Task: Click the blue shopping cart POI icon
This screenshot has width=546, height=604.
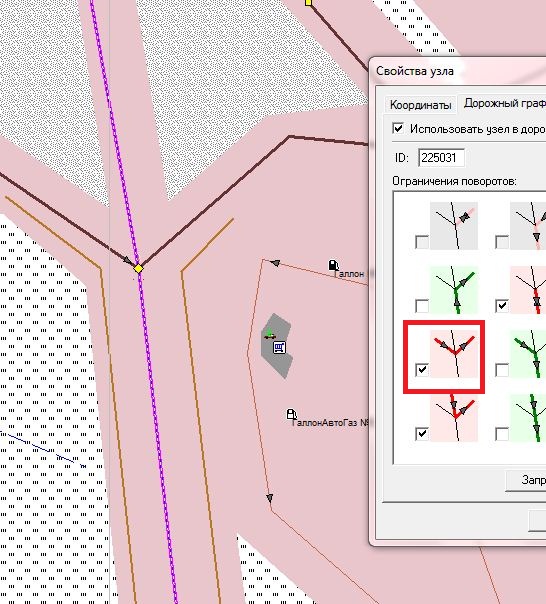Action: click(x=279, y=347)
